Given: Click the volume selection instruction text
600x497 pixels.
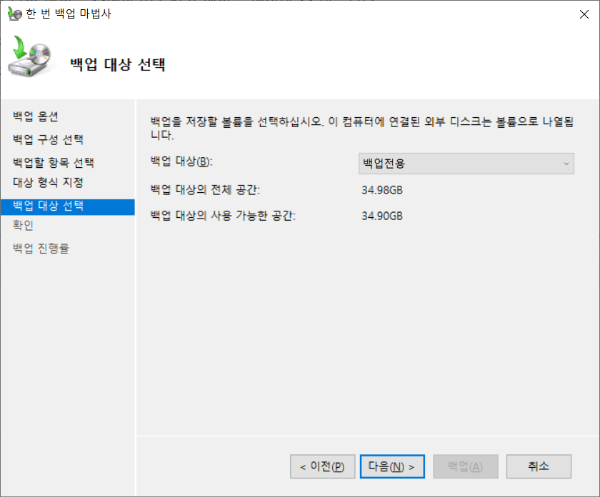Looking at the screenshot, I should click(362, 128).
